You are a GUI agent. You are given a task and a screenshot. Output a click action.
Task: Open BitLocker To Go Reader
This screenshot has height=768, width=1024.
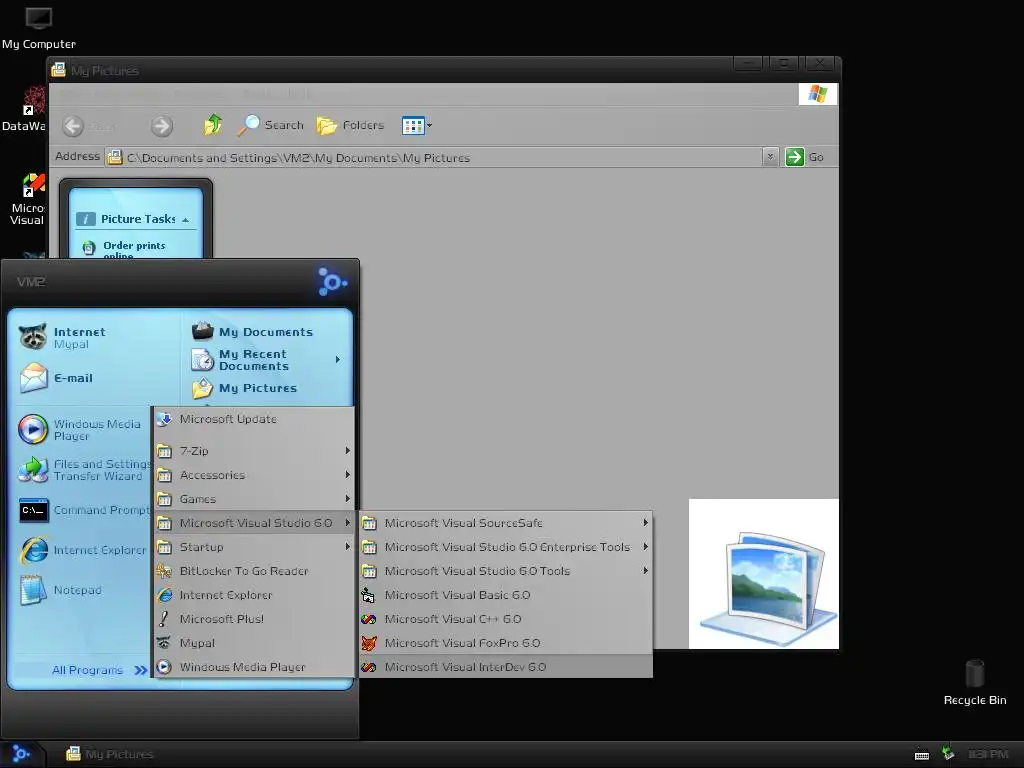coord(254,571)
